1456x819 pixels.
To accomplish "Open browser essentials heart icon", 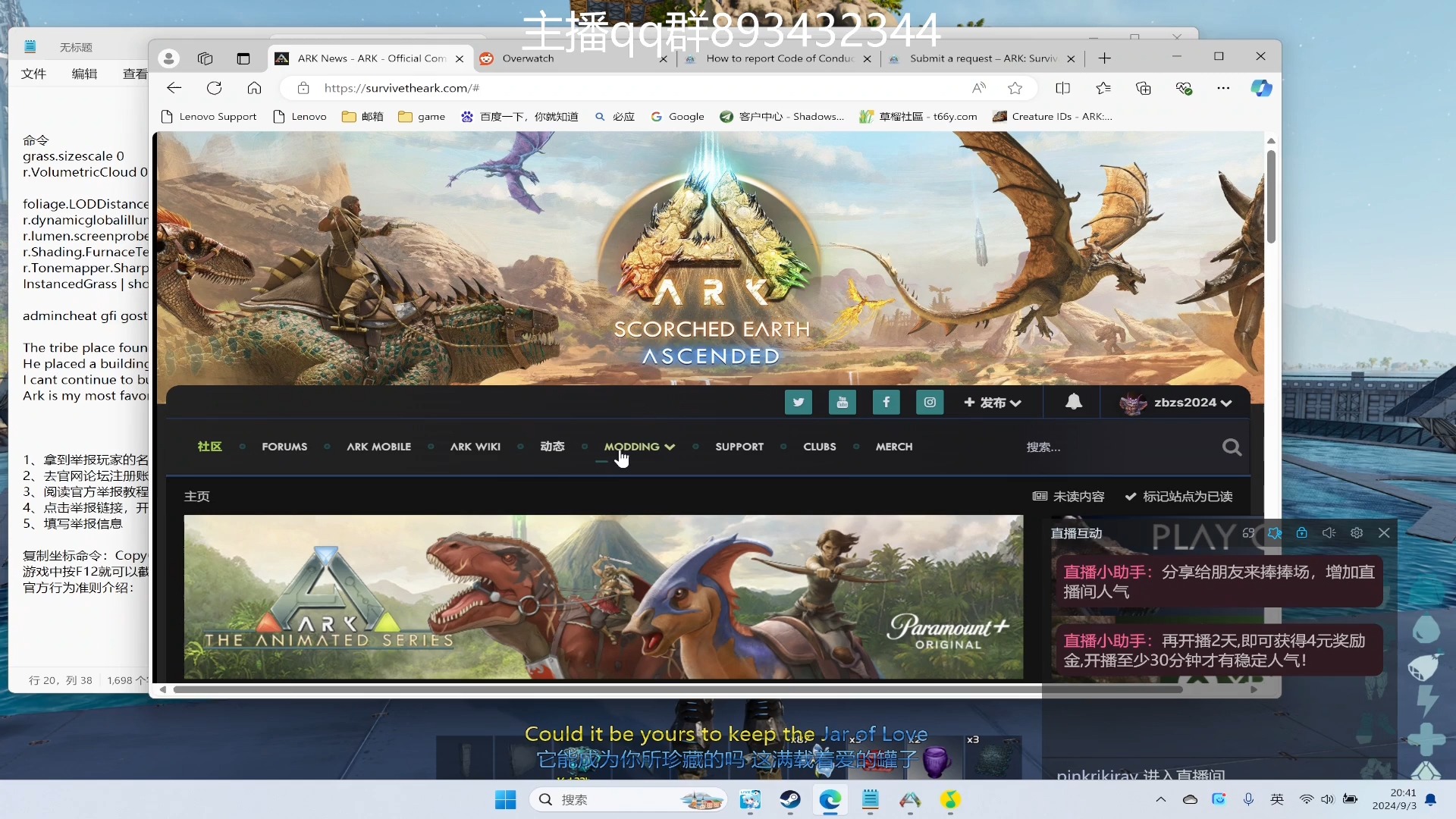I will click(1184, 88).
